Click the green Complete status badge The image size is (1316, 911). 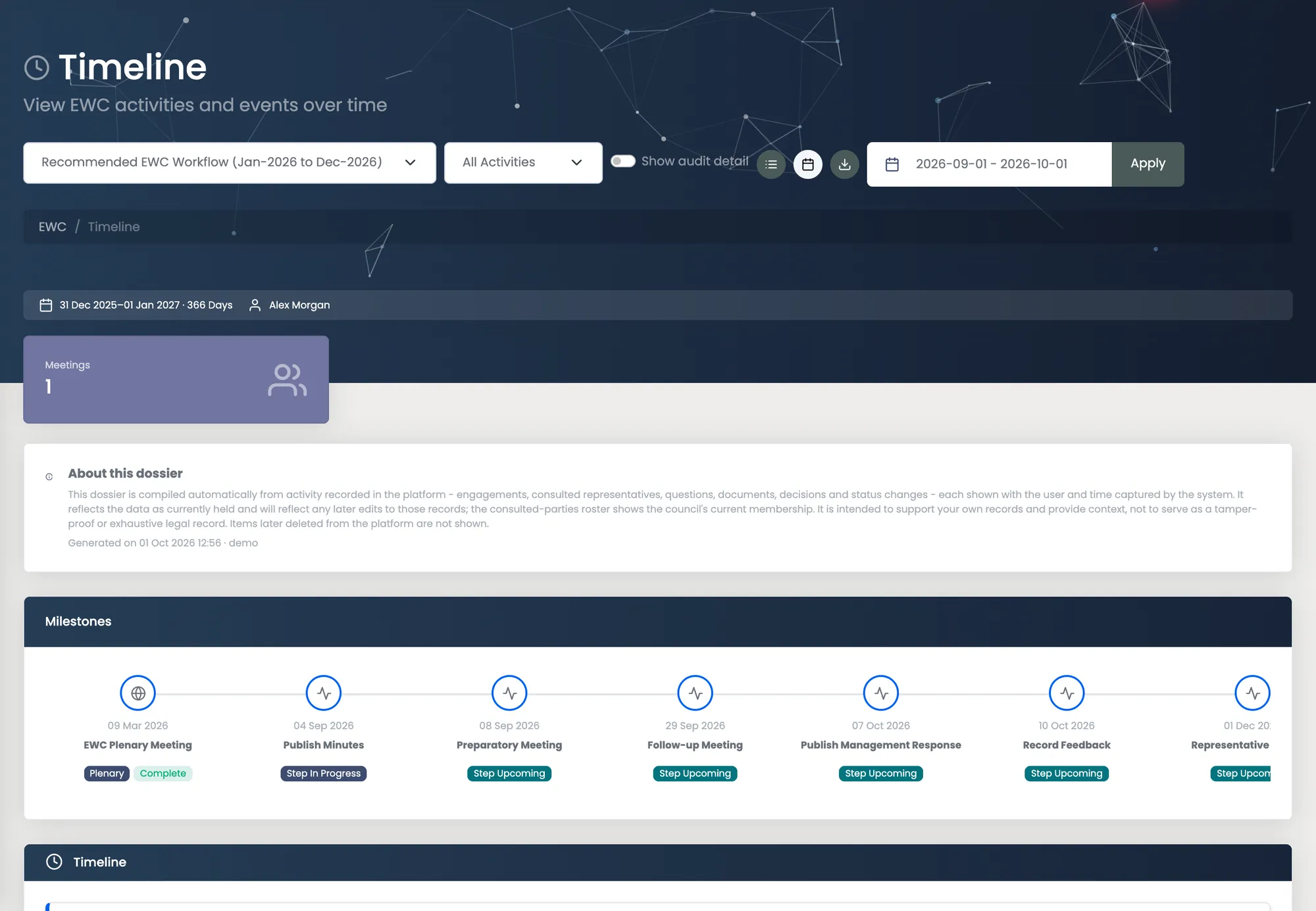click(x=163, y=774)
